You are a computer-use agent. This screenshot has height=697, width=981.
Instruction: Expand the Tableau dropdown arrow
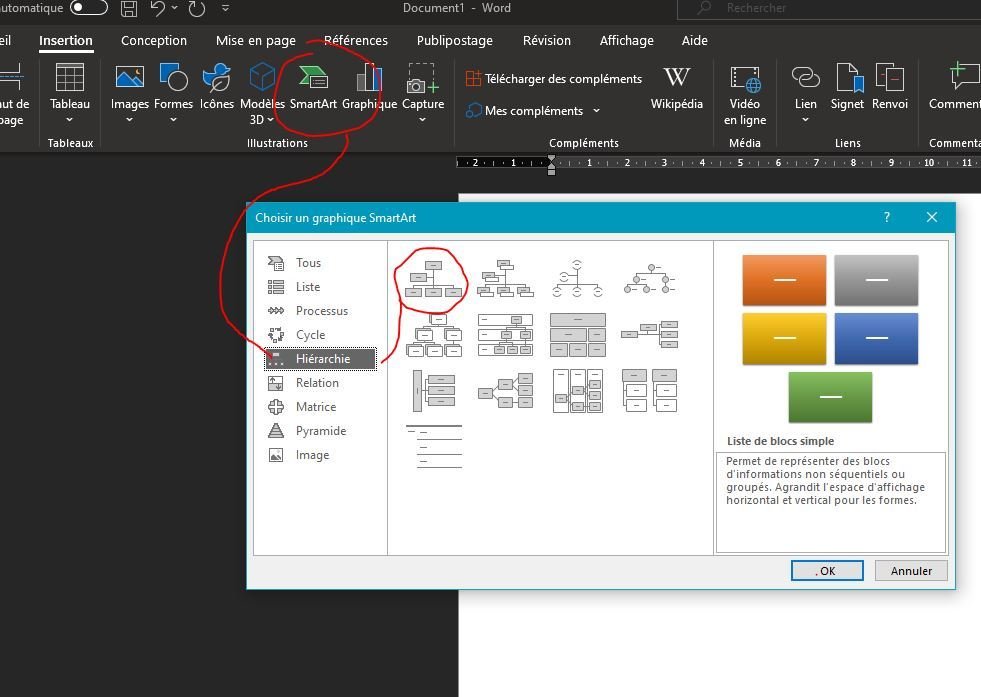(x=69, y=120)
